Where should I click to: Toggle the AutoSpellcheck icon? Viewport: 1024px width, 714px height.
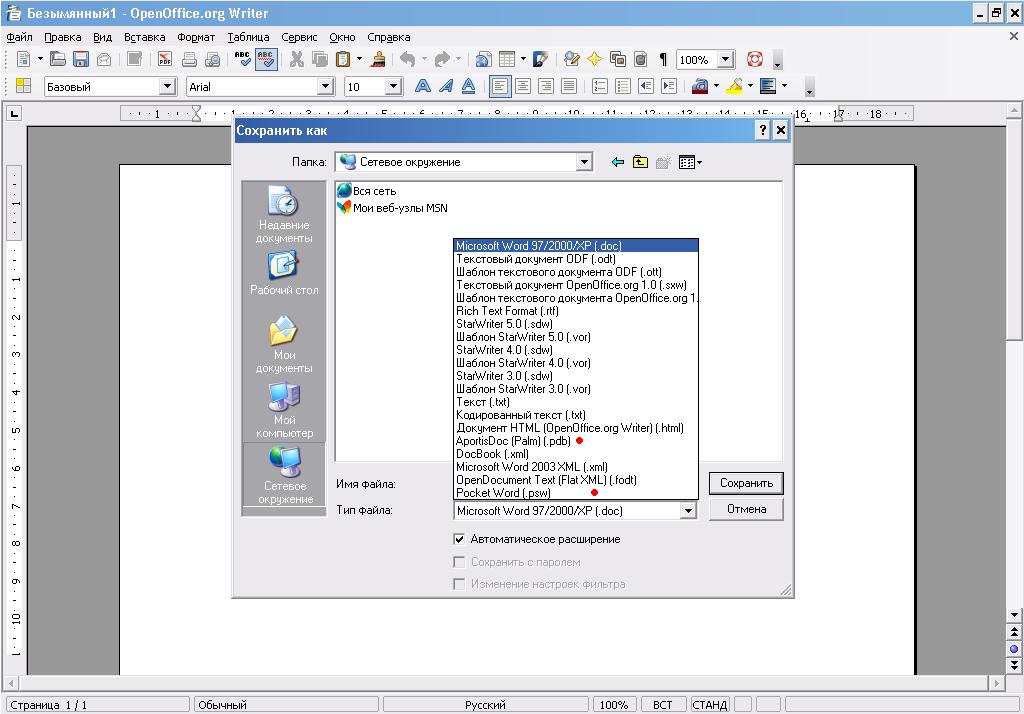click(x=265, y=59)
